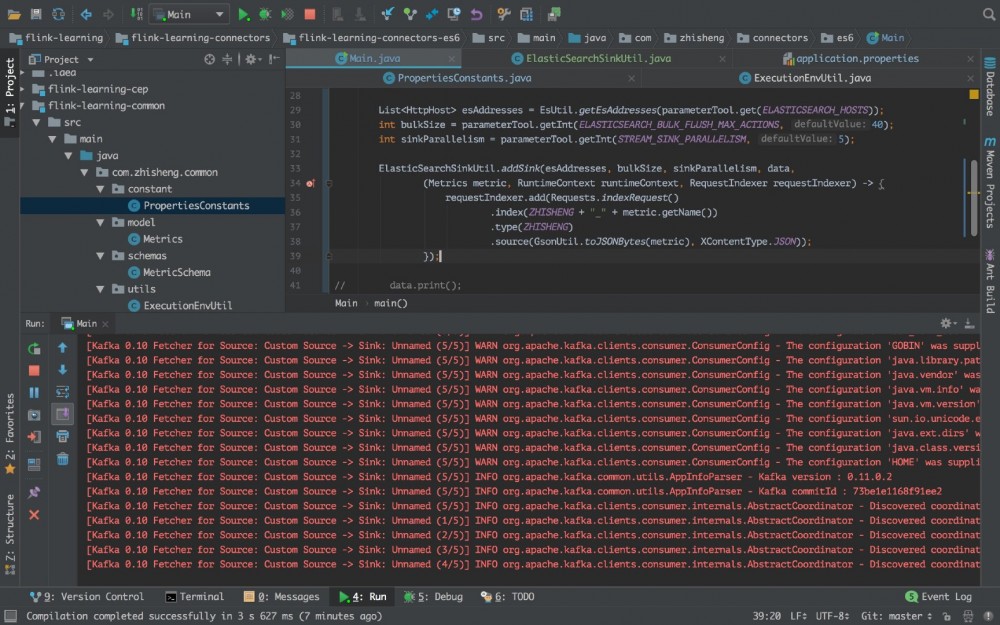Pause output in the Run panel
Viewport: 1000px width, 625px height.
pos(34,393)
